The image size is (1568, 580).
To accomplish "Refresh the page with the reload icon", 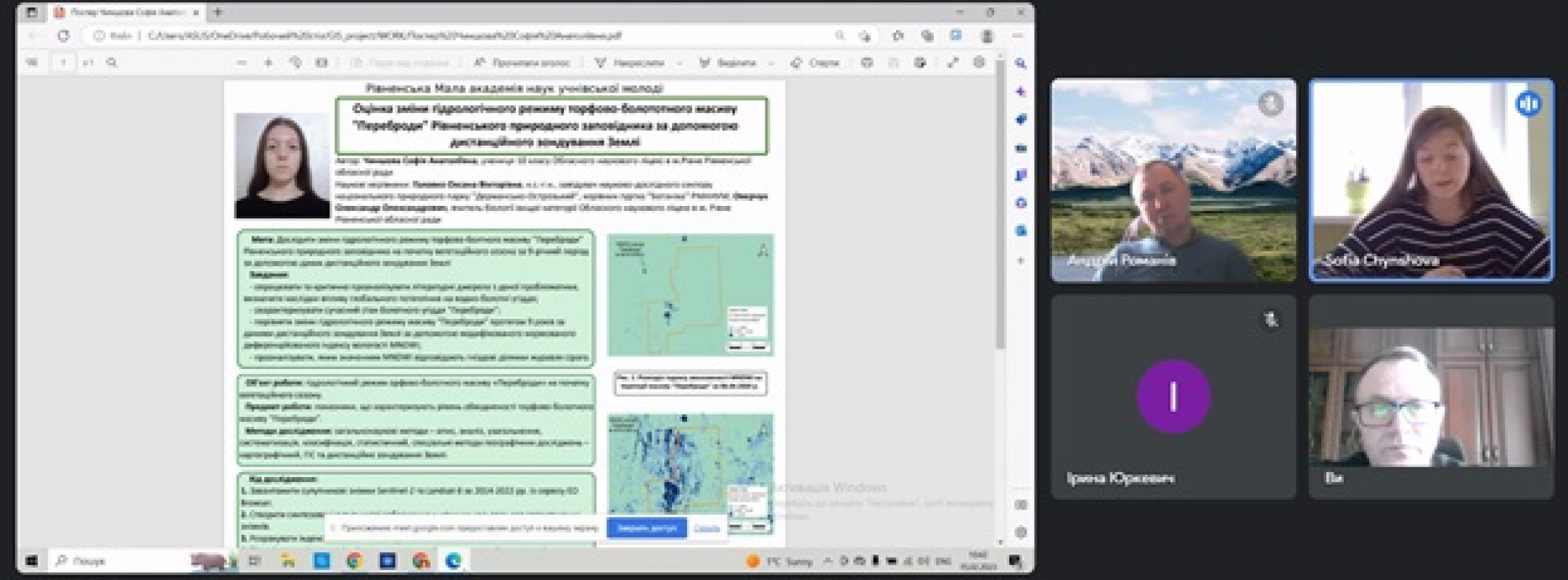I will pos(64,36).
